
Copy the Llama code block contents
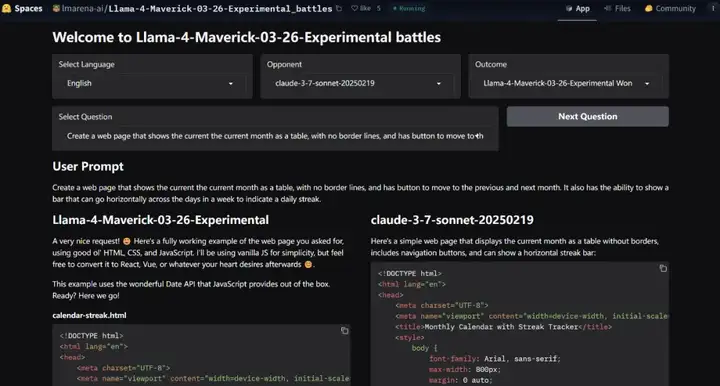tap(344, 330)
